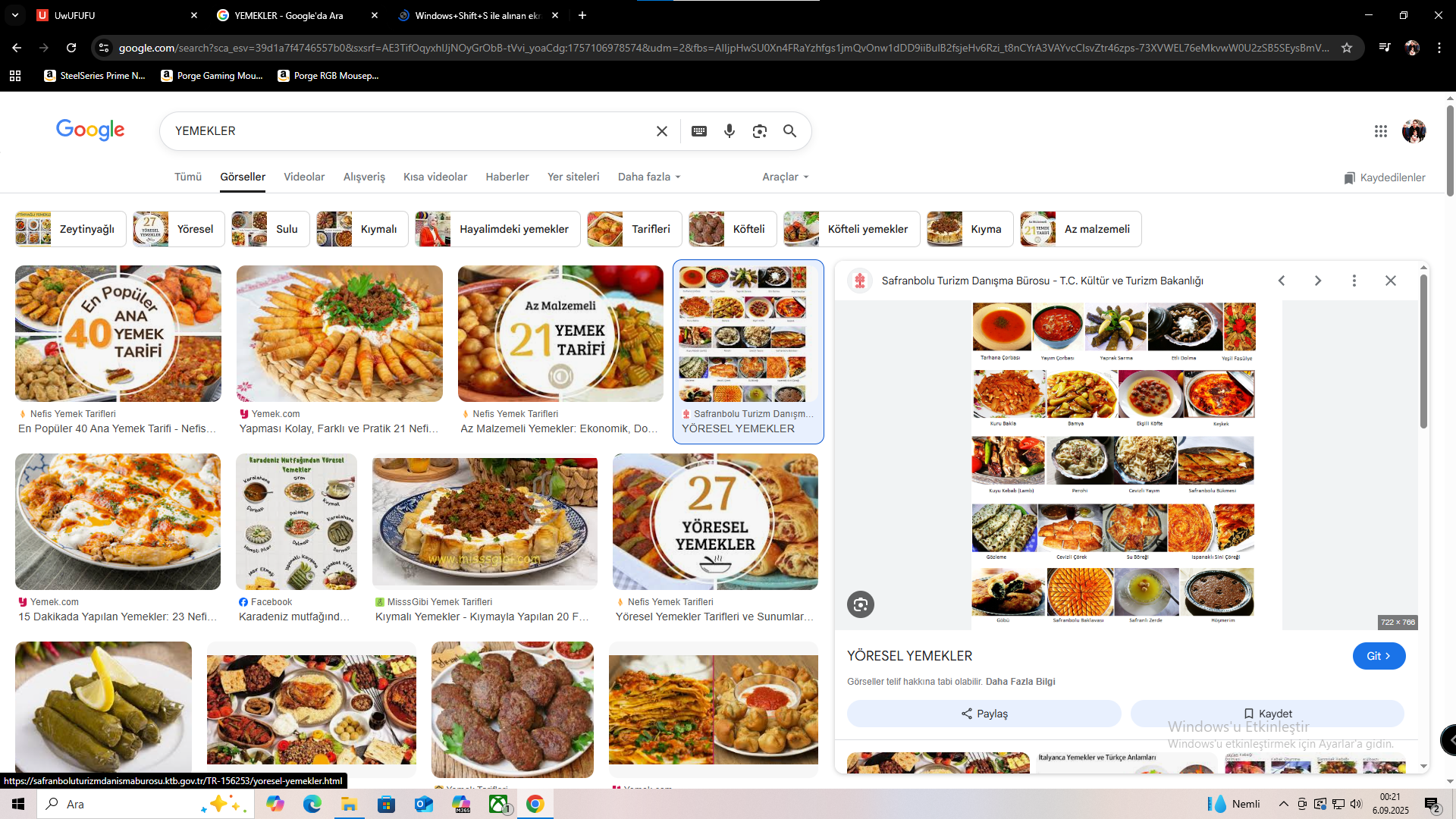The width and height of the screenshot is (1456, 819).
Task: Search inside image with Lens button
Action: 861,604
